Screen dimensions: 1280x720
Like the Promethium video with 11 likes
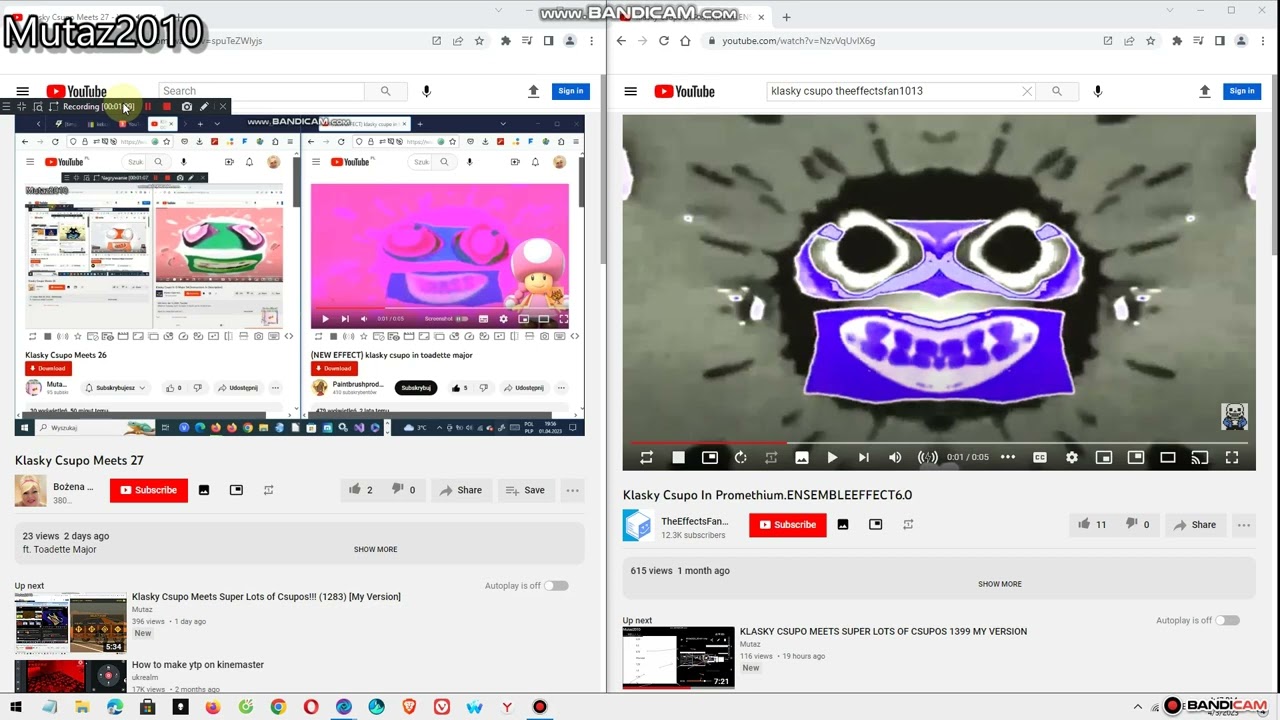[x=1092, y=524]
